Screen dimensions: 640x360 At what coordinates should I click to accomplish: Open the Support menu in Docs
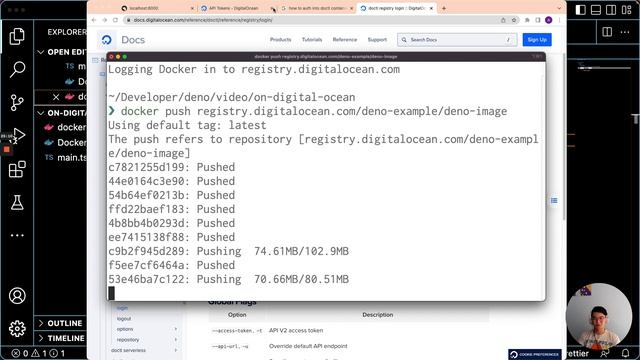[377, 40]
